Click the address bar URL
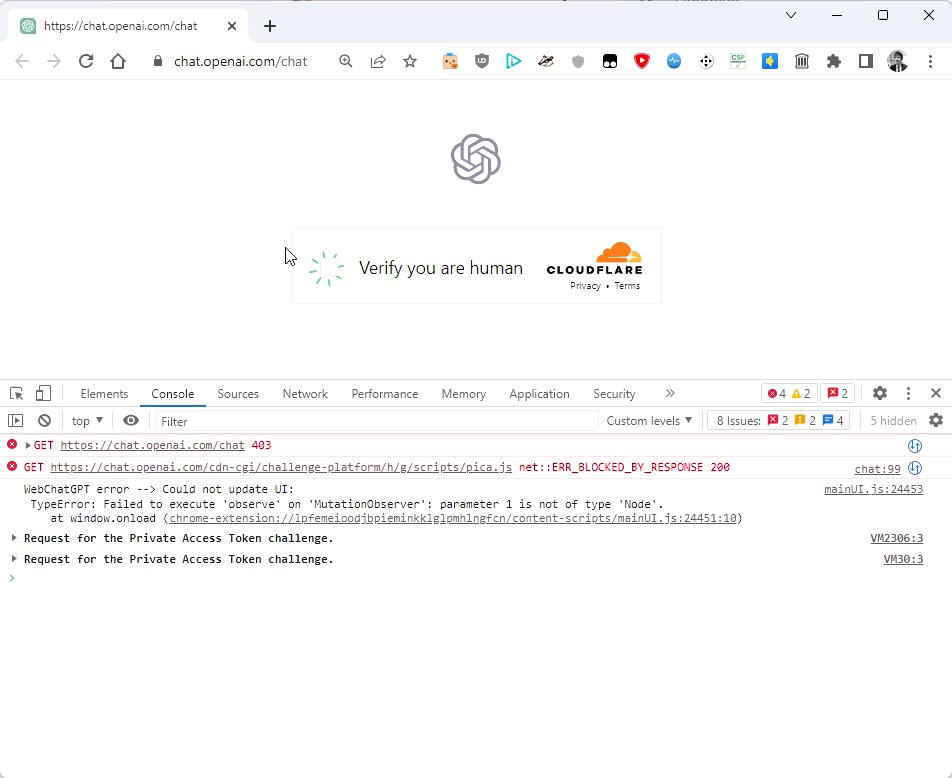The image size is (952, 778). 240,61
